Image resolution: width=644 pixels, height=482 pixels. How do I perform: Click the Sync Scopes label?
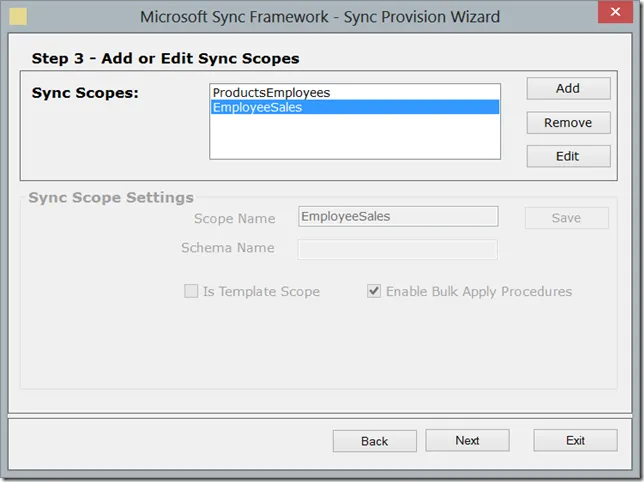click(85, 93)
